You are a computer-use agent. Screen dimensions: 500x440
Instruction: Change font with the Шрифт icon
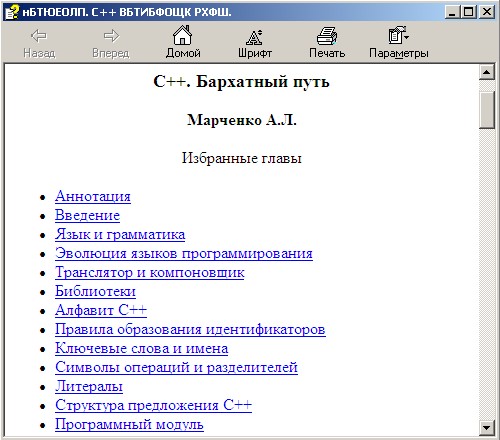click(x=254, y=37)
